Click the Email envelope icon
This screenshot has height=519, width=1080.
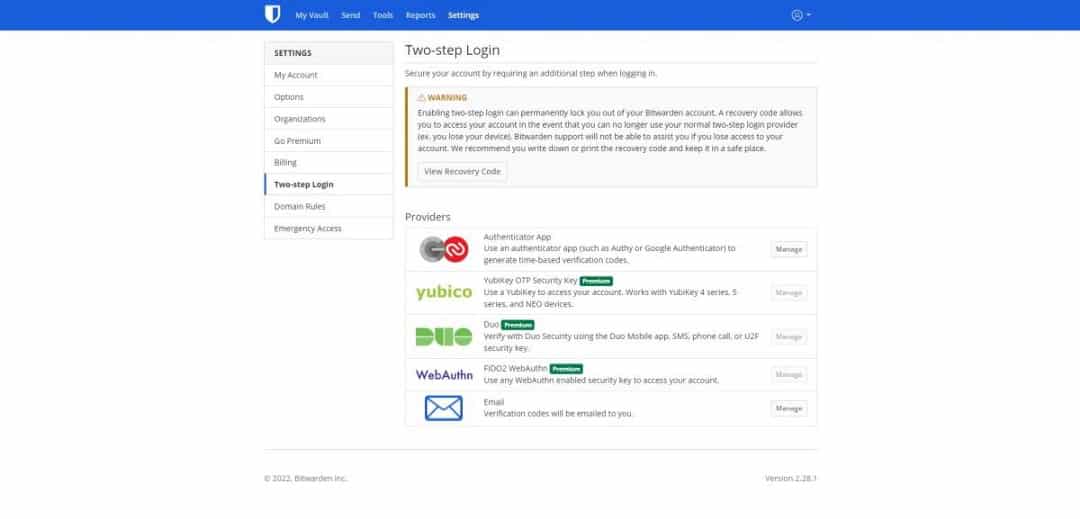(x=443, y=408)
